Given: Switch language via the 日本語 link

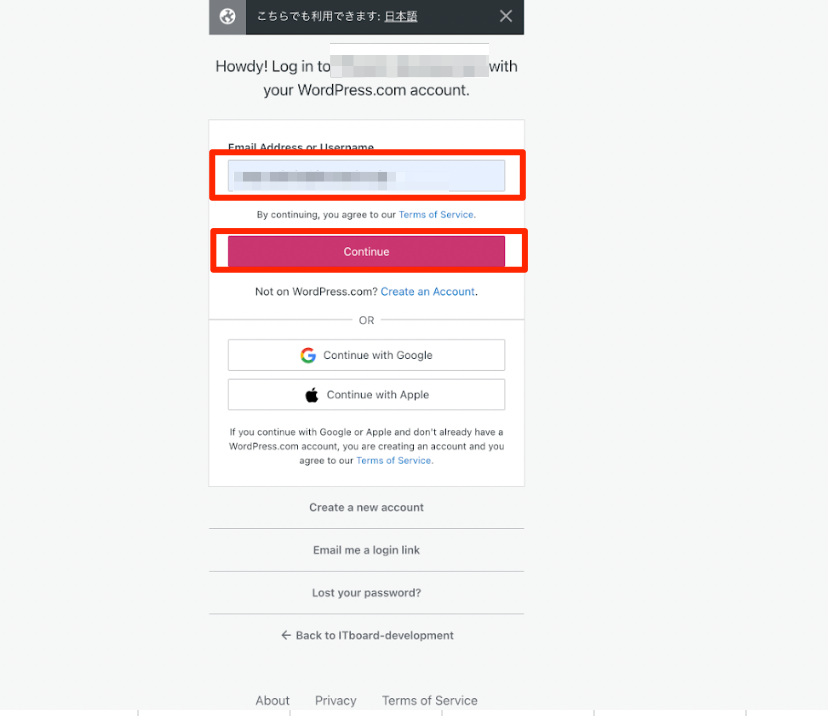Looking at the screenshot, I should [x=401, y=16].
